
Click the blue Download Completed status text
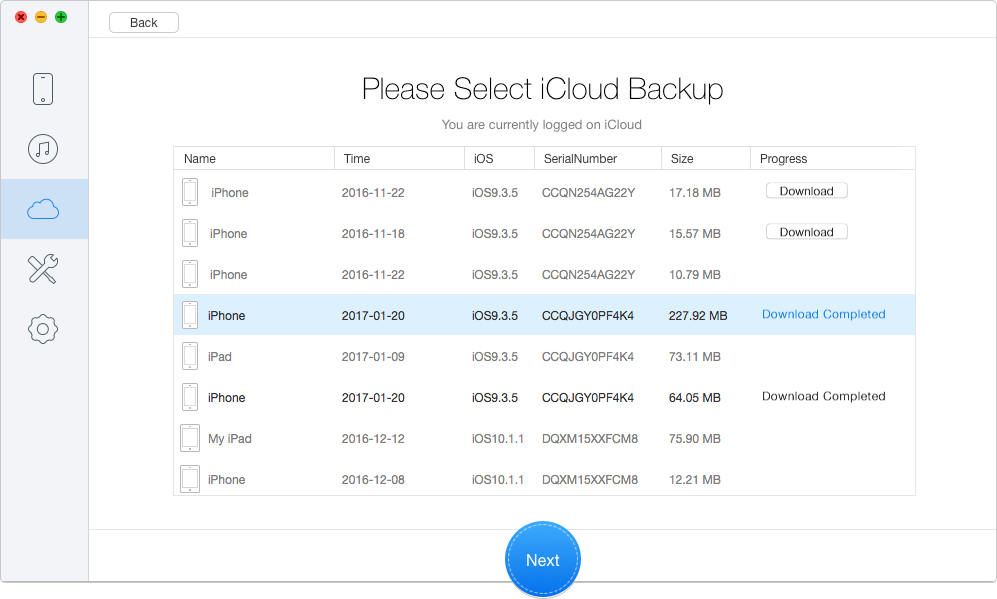[x=823, y=314]
